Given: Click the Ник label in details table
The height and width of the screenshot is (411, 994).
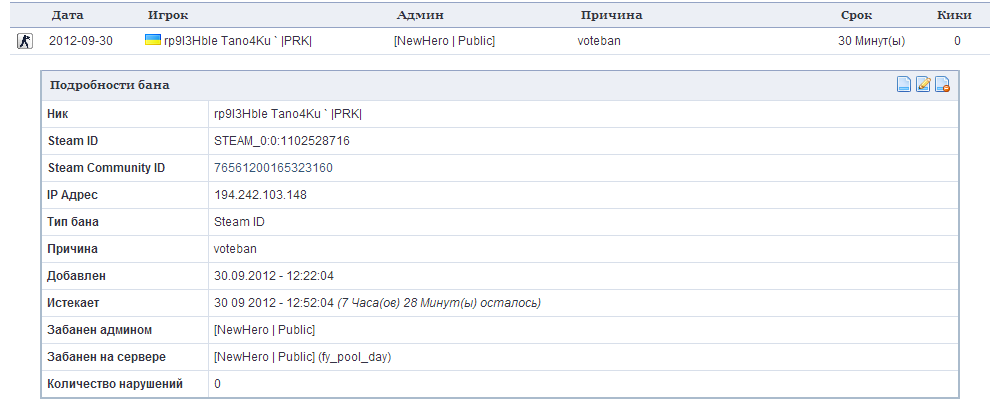Looking at the screenshot, I should 58,114.
